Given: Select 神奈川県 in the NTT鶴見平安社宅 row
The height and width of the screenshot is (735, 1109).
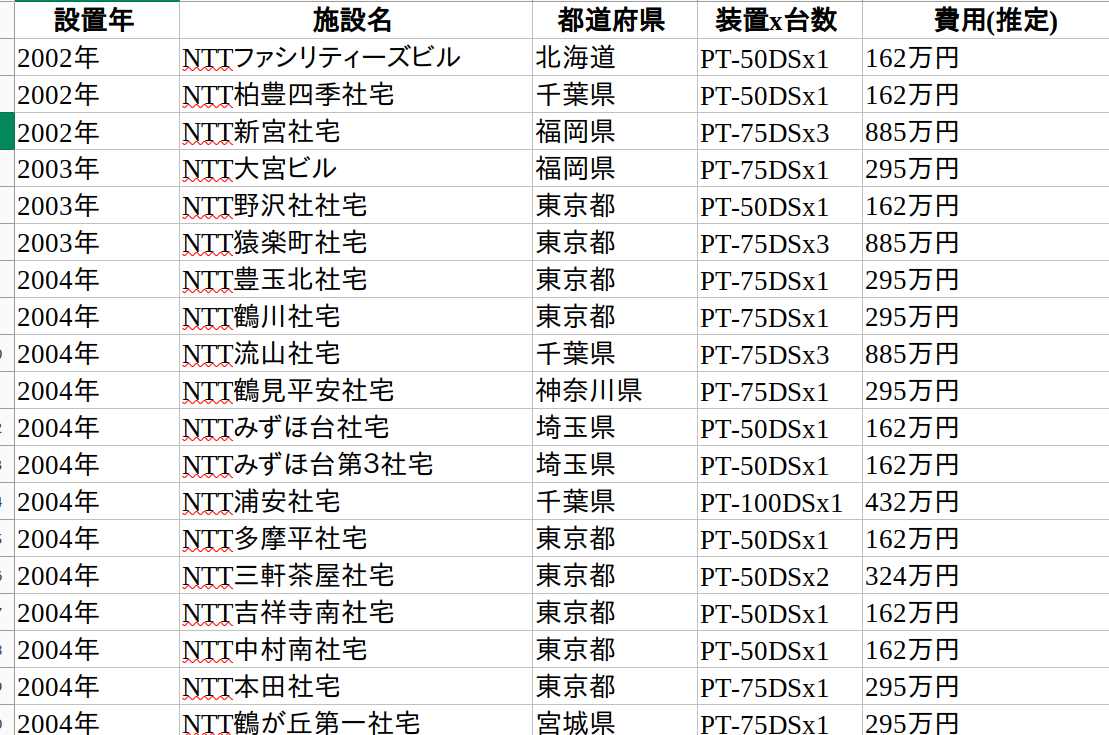Looking at the screenshot, I should 615,390.
